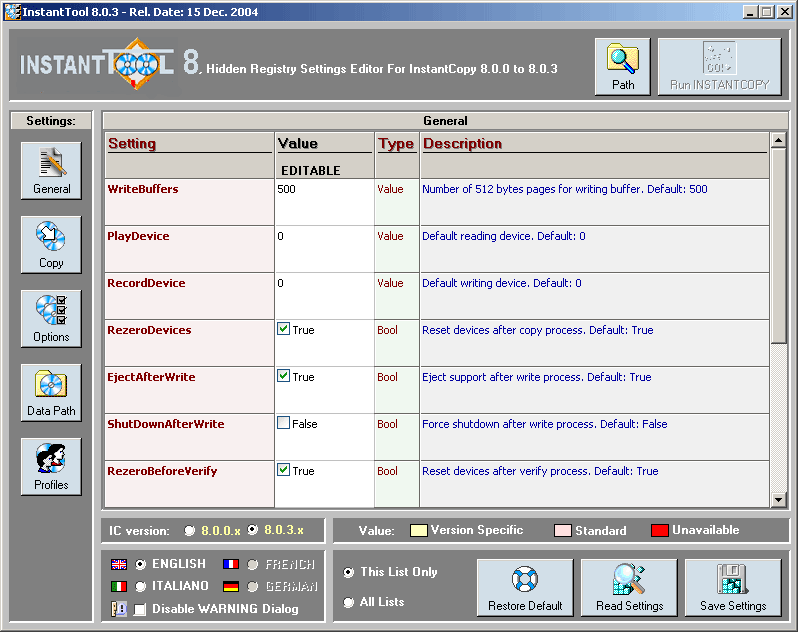Click the Setting column header
This screenshot has width=798, height=632.
(x=132, y=144)
